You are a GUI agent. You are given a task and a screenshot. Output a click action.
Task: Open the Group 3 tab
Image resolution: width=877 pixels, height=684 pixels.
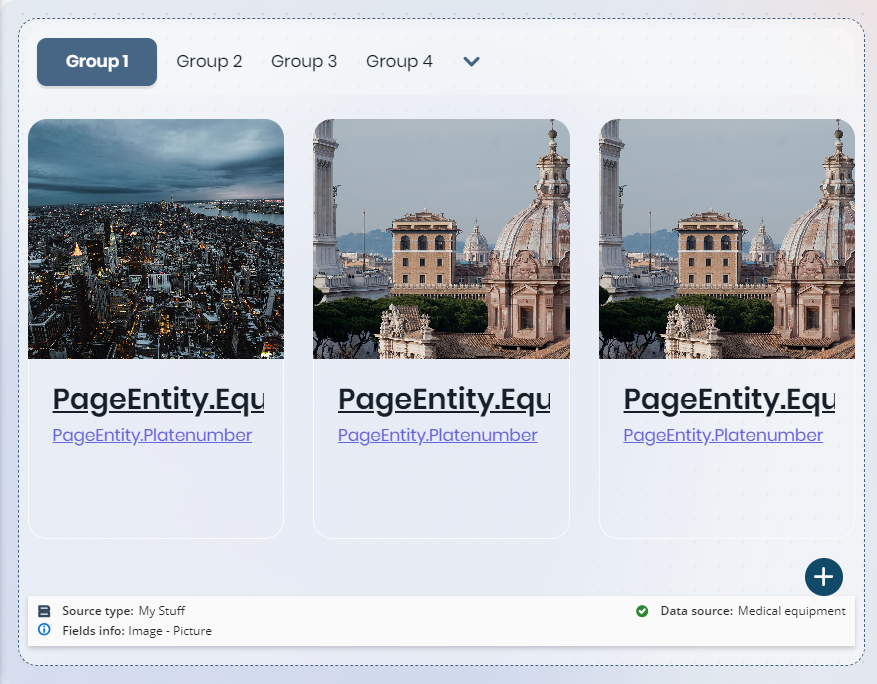pos(304,62)
